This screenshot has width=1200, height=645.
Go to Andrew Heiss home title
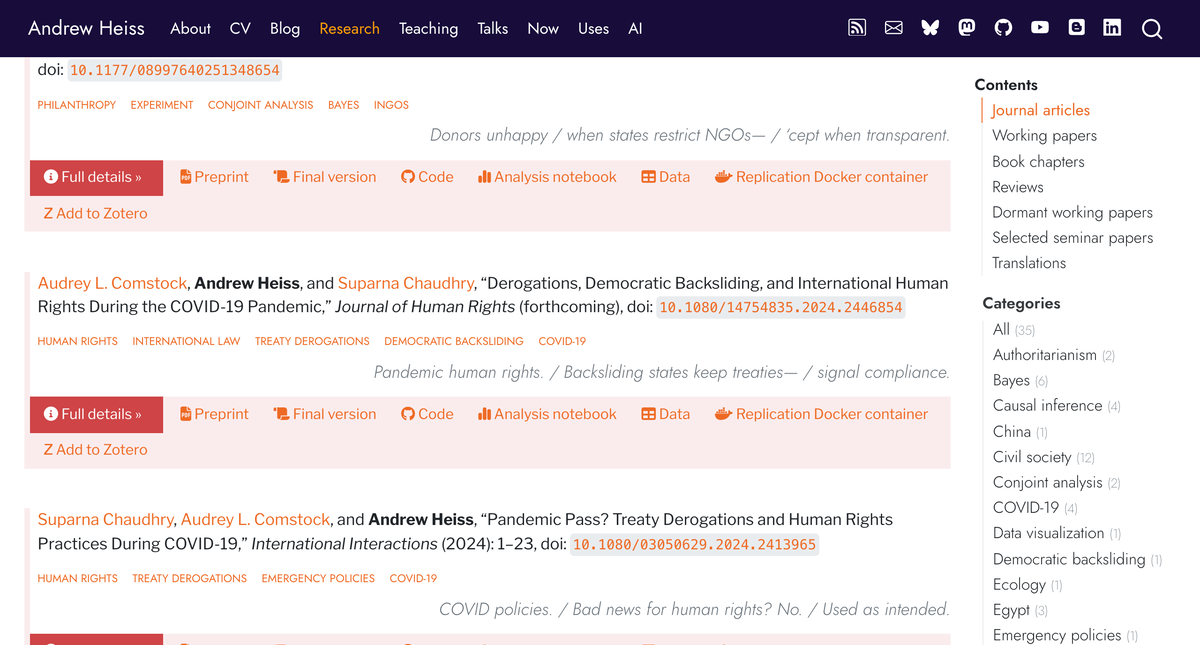click(86, 28)
